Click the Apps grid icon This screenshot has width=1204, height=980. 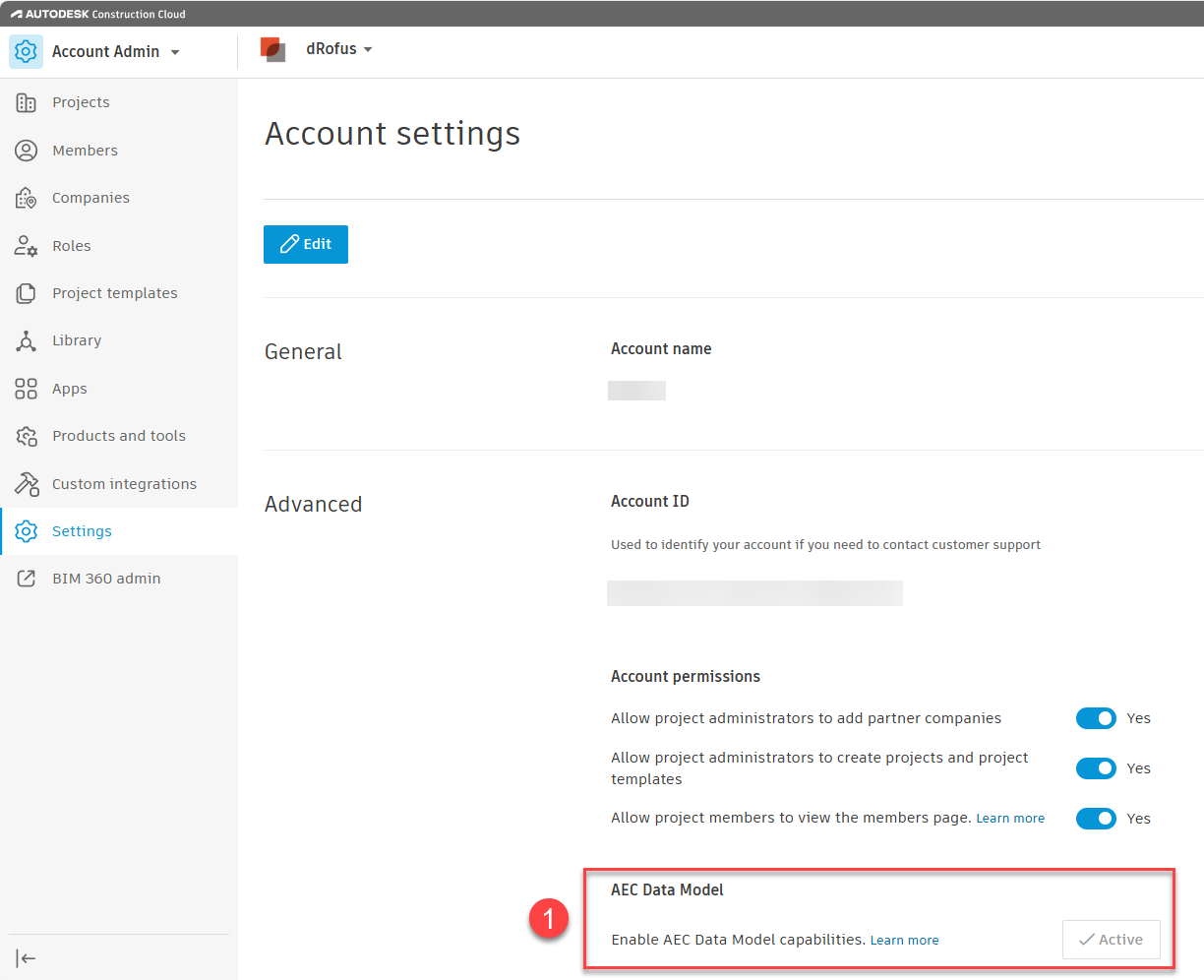pos(27,389)
